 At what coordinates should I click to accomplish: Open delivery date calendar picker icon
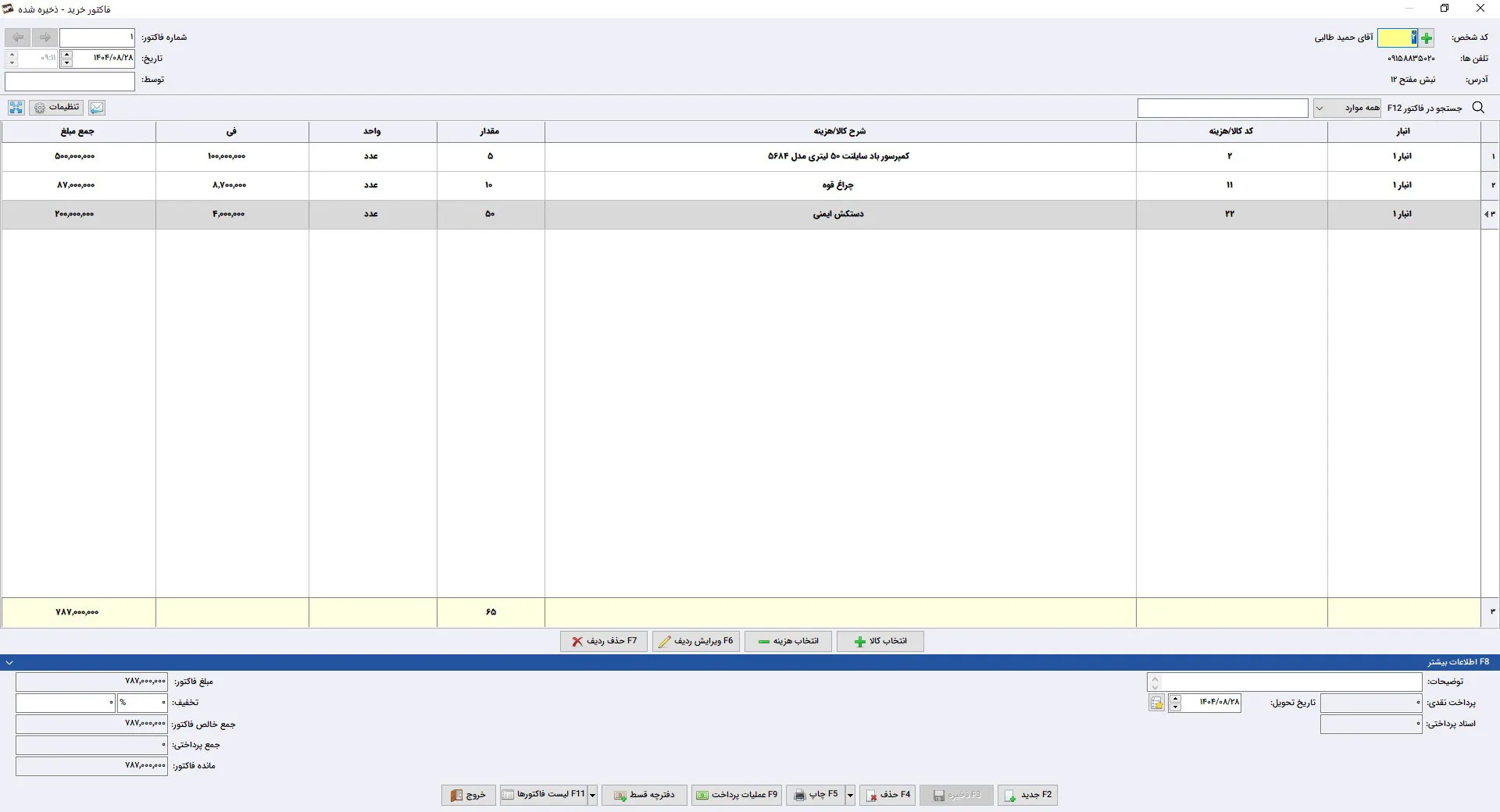[1157, 703]
